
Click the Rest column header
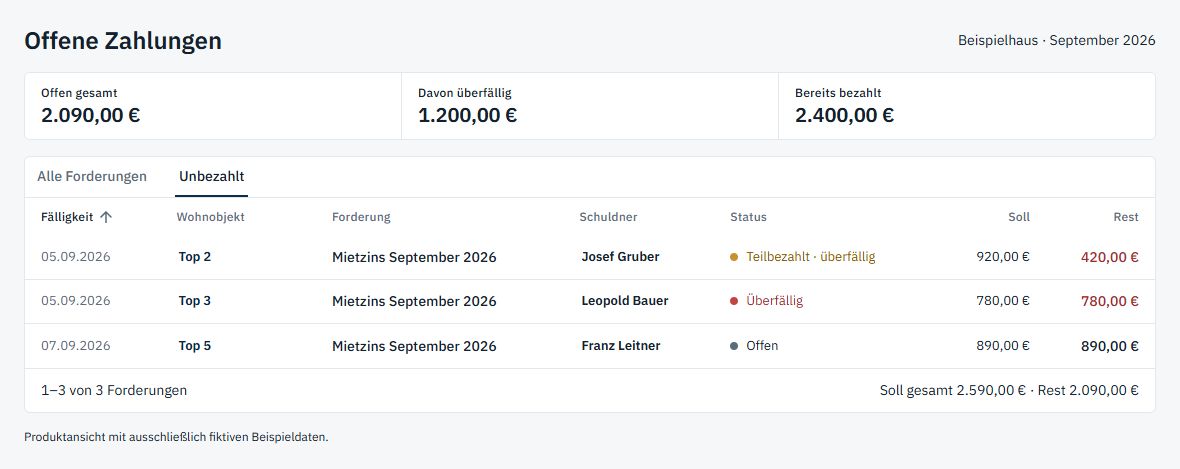click(1126, 217)
